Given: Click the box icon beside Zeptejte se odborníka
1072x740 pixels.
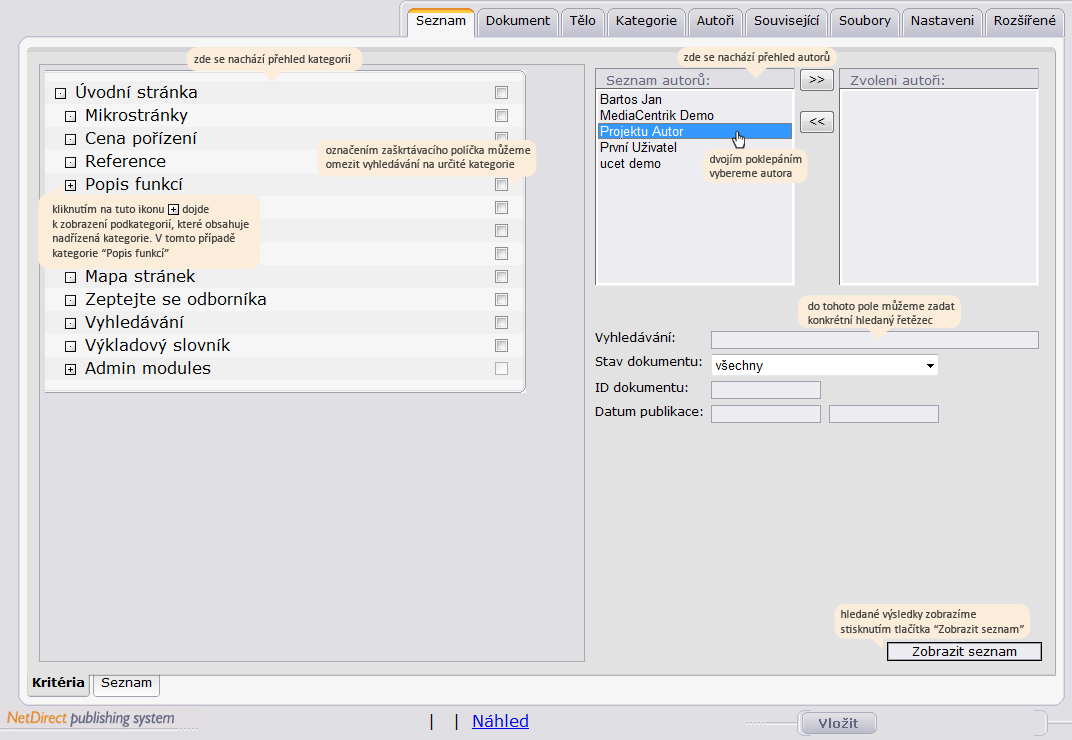Looking at the screenshot, I should [70, 300].
